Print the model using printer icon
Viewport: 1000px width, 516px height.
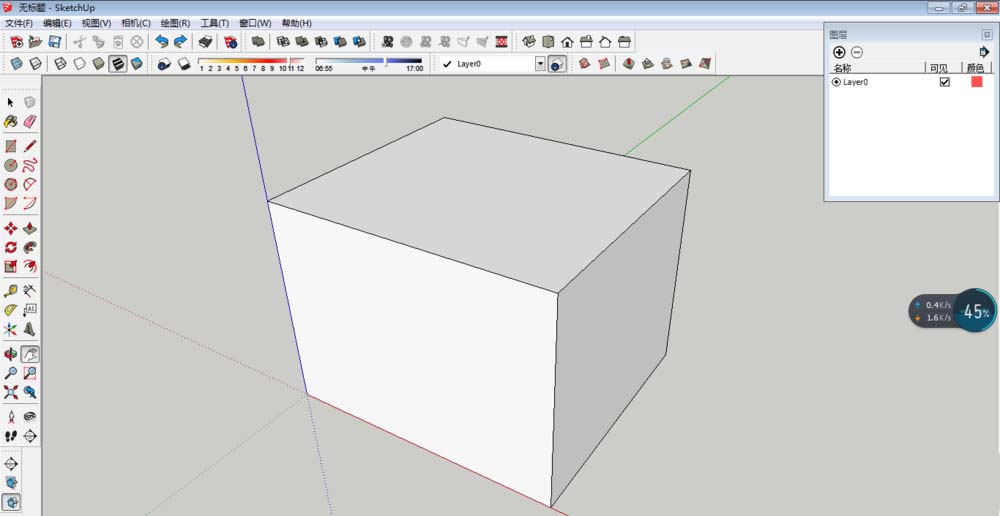(205, 42)
